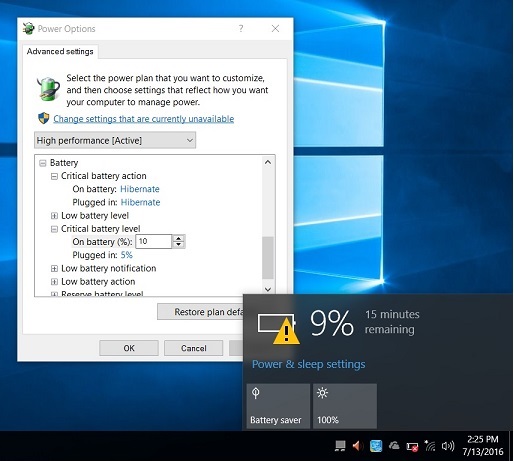This screenshot has width=514, height=461.
Task: Click the Plugged in 5% value
Action: (x=127, y=255)
